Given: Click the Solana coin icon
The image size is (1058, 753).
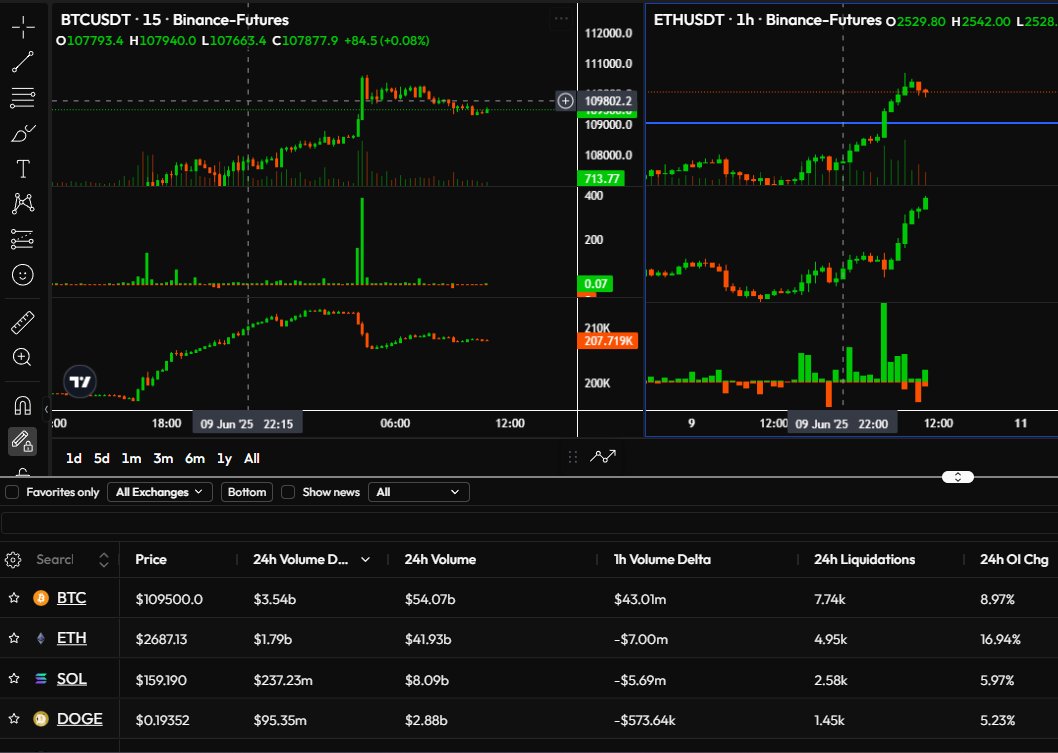Looking at the screenshot, I should pos(40,679).
